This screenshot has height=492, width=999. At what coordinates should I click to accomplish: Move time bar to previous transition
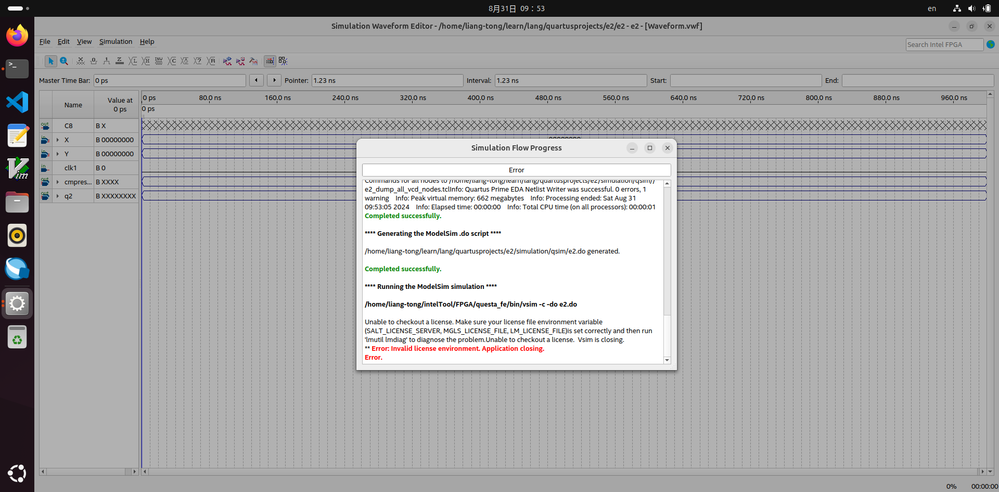tap(256, 81)
